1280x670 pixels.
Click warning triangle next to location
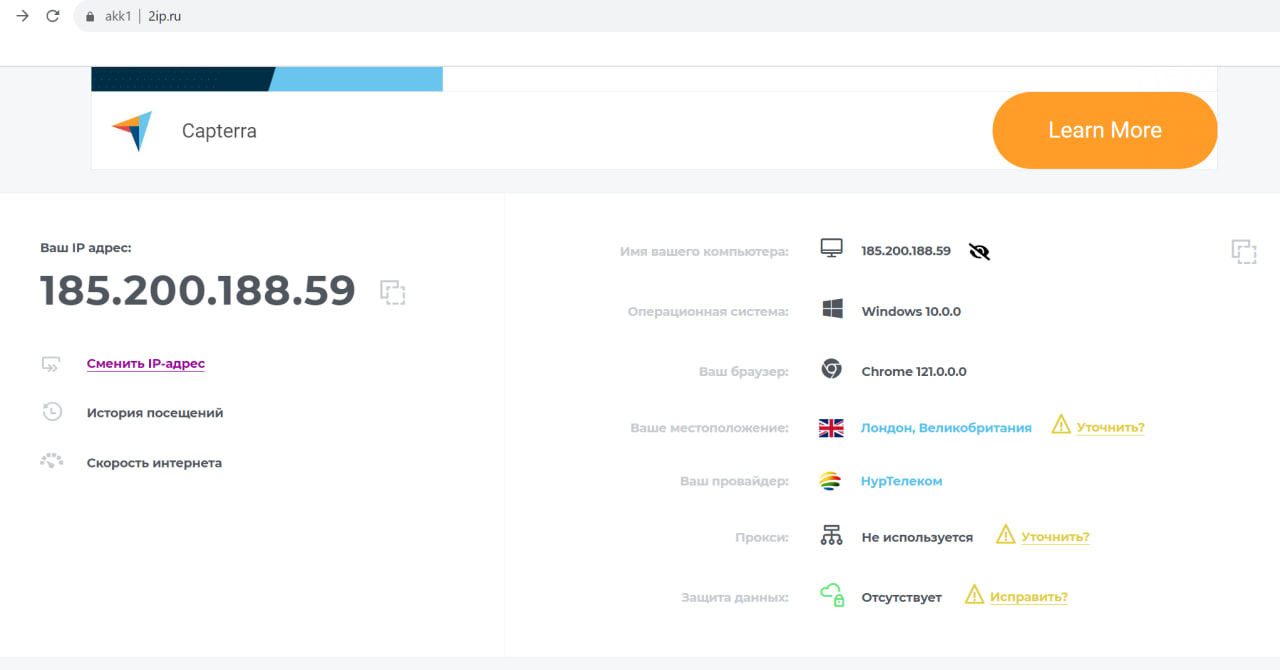point(1061,425)
